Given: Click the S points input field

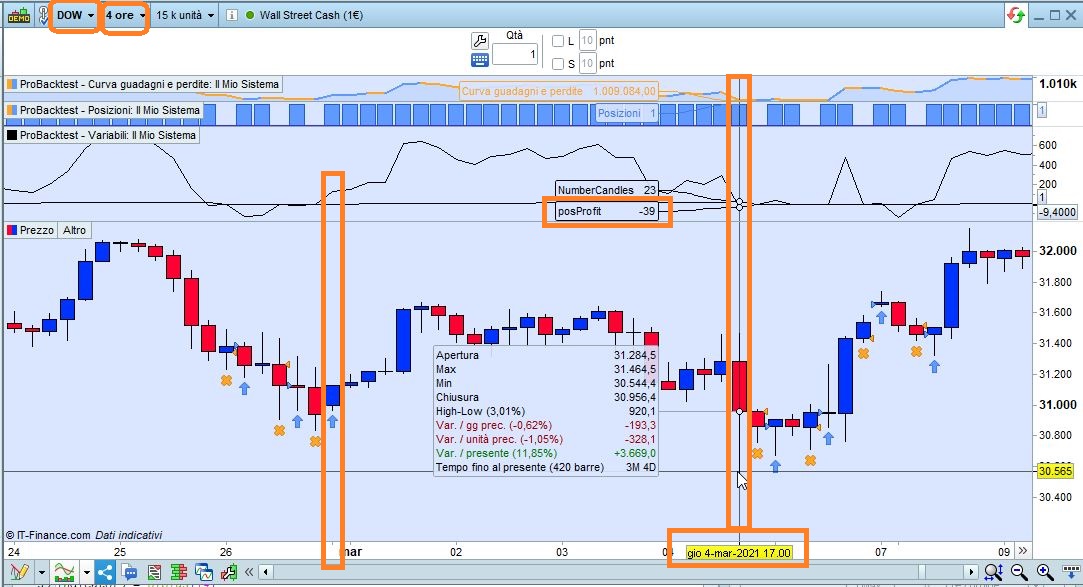Looking at the screenshot, I should 587,64.
